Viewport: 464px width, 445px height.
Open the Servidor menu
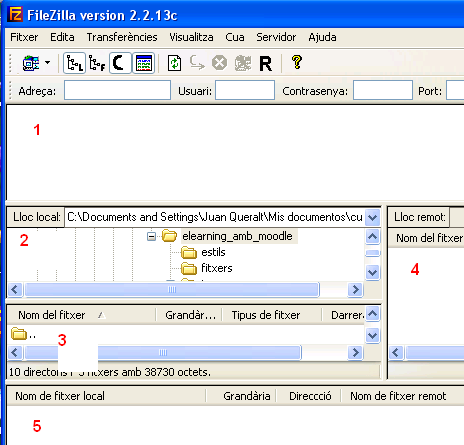tap(276, 37)
